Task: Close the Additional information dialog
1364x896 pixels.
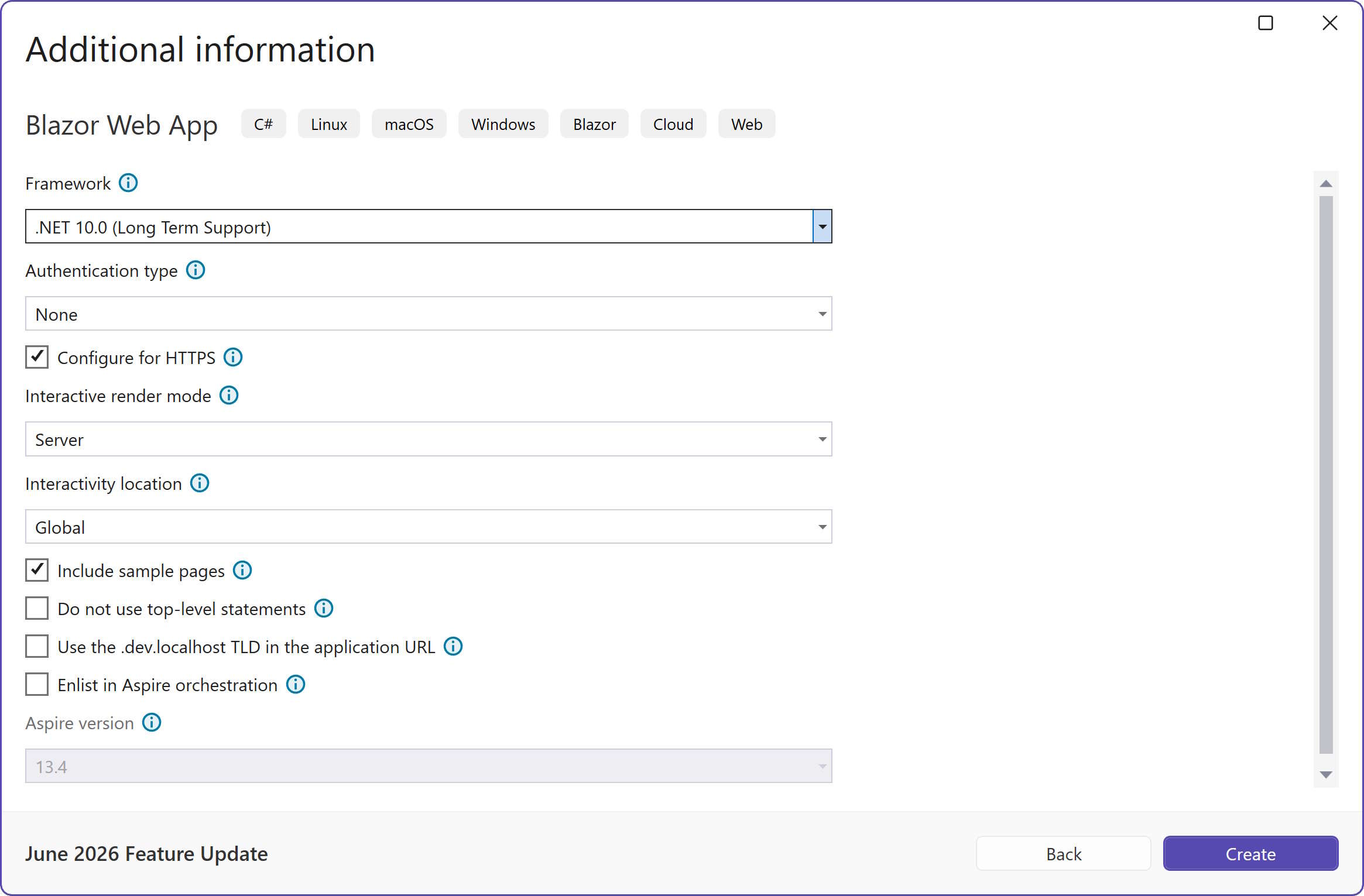Action: [x=1330, y=23]
